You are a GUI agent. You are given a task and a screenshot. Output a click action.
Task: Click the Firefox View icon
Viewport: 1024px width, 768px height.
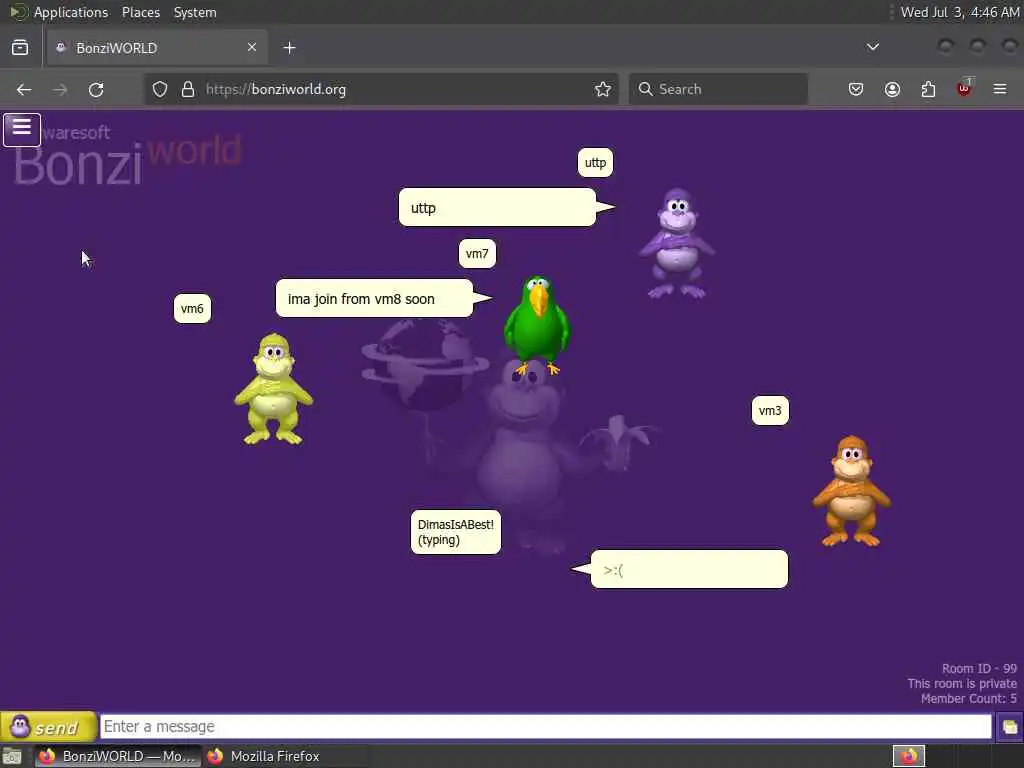tap(20, 48)
